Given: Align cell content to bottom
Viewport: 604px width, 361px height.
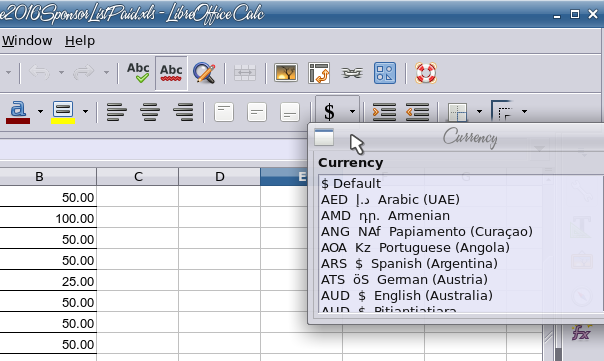Looking at the screenshot, I should 290,112.
